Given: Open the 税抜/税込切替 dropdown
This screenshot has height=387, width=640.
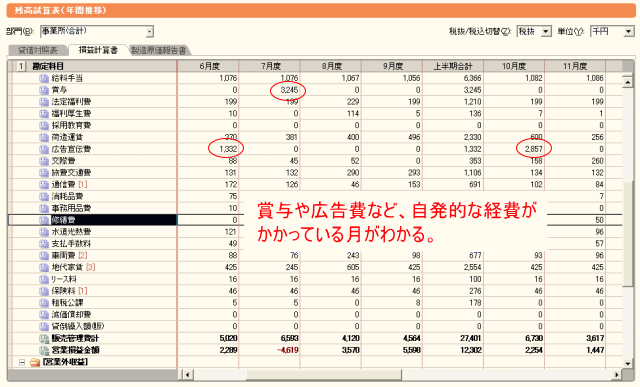Looking at the screenshot, I should point(545,31).
